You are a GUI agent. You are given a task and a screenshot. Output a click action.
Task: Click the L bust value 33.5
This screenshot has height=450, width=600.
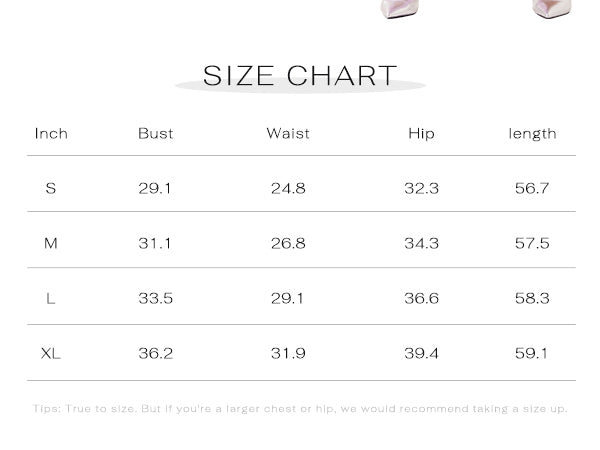tap(155, 298)
